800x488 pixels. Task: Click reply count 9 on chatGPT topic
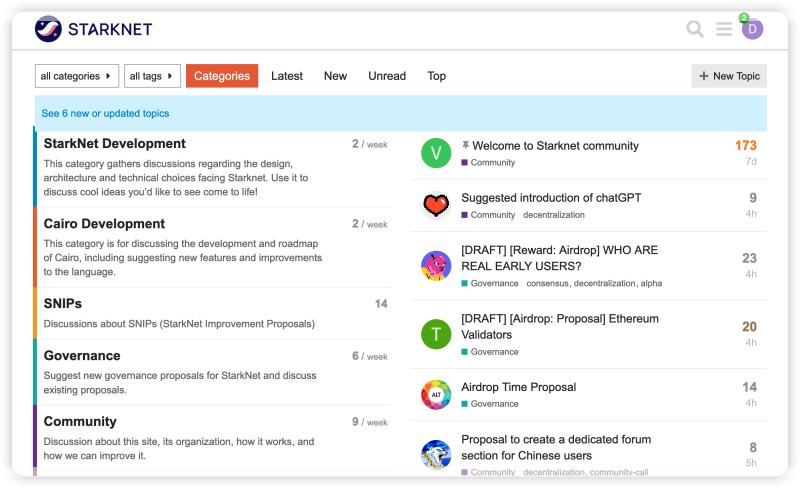tap(753, 198)
